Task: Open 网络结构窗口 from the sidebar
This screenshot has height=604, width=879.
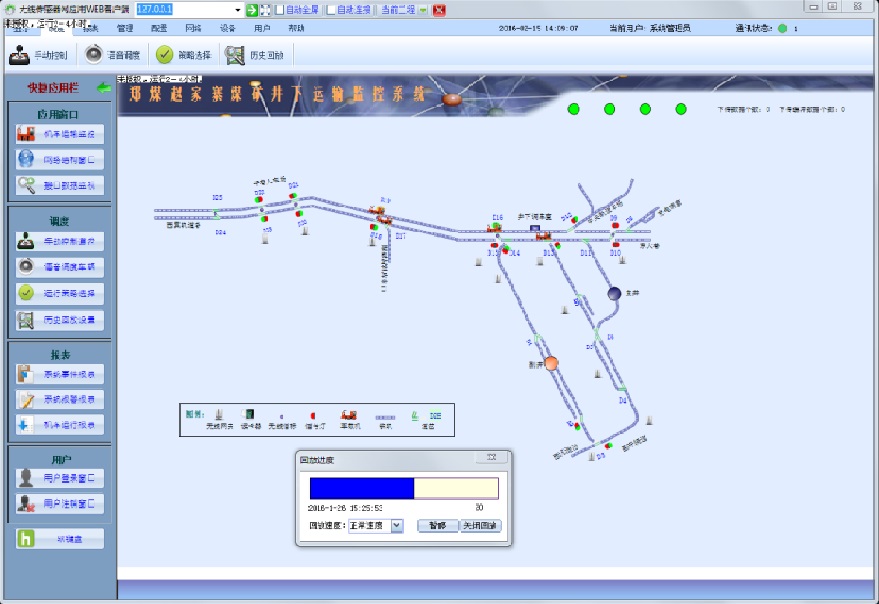Action: point(60,159)
